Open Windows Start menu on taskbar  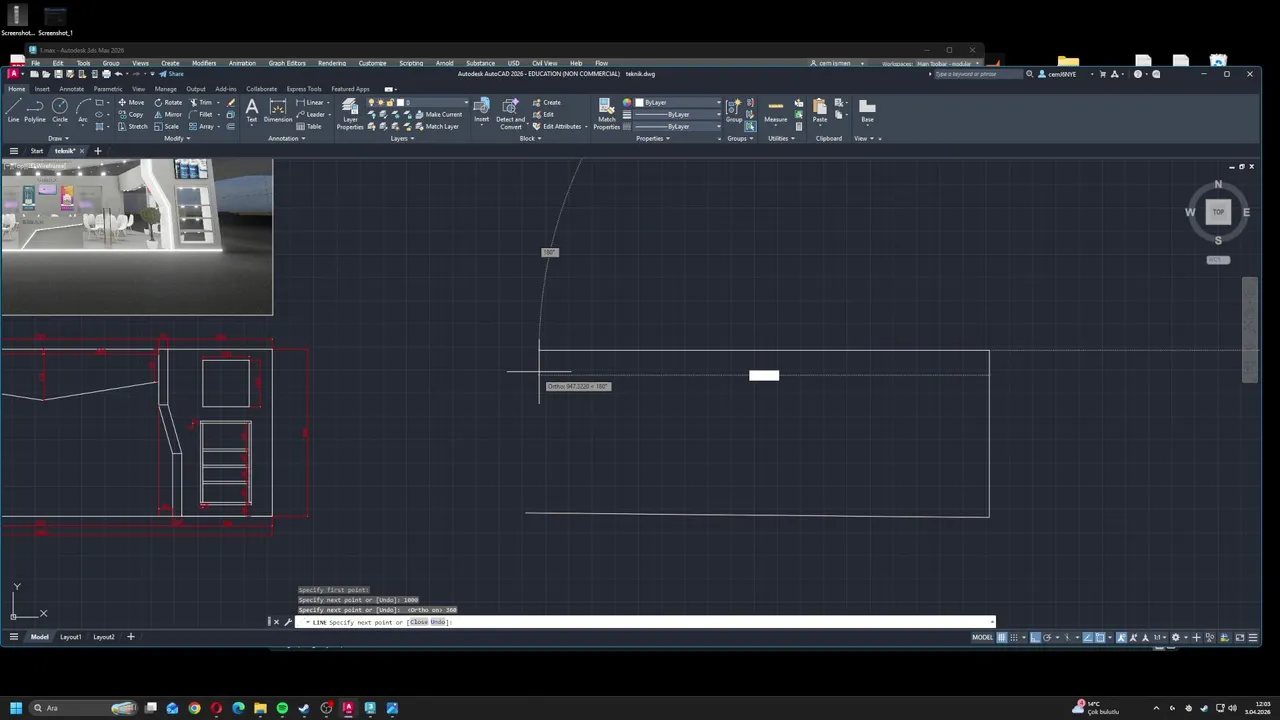pos(16,708)
